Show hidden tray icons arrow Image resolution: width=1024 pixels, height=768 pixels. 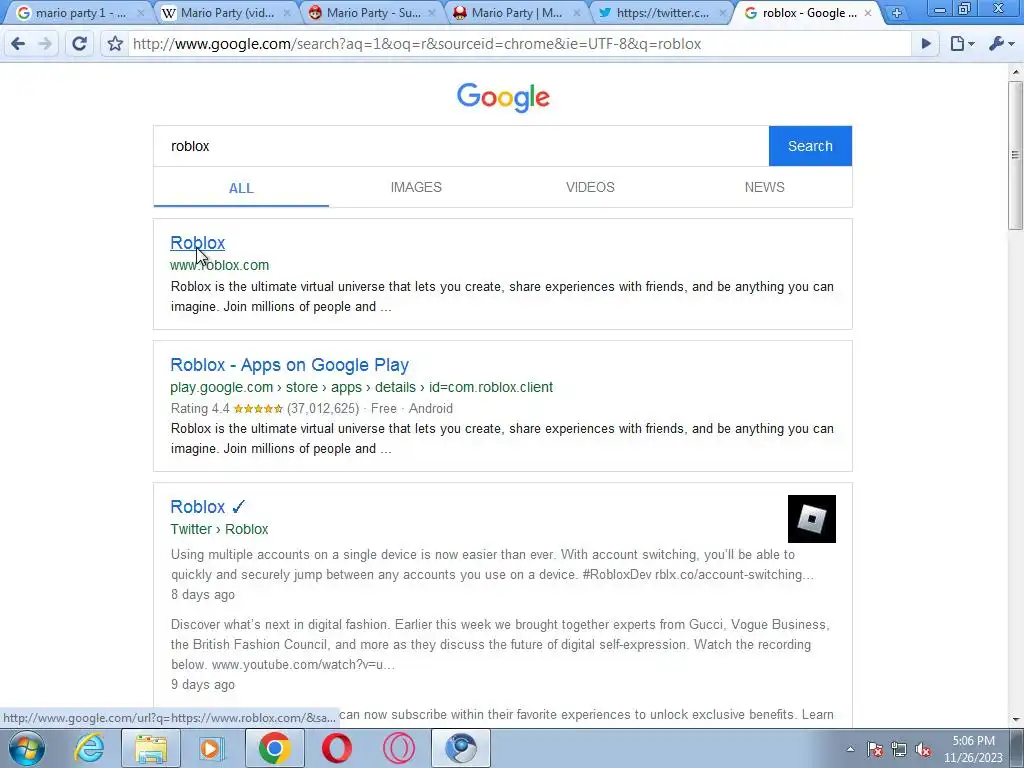[850, 749]
